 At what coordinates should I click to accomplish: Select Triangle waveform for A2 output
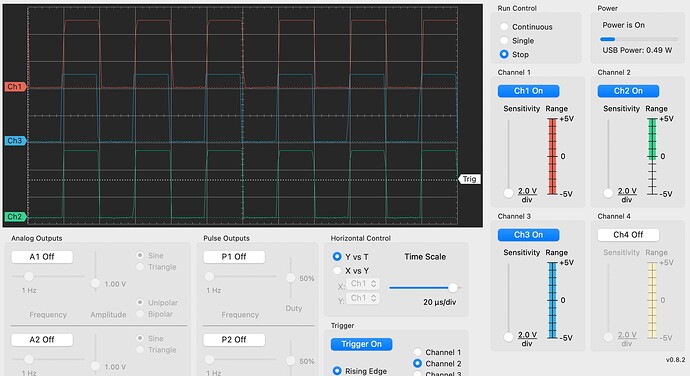pos(140,350)
